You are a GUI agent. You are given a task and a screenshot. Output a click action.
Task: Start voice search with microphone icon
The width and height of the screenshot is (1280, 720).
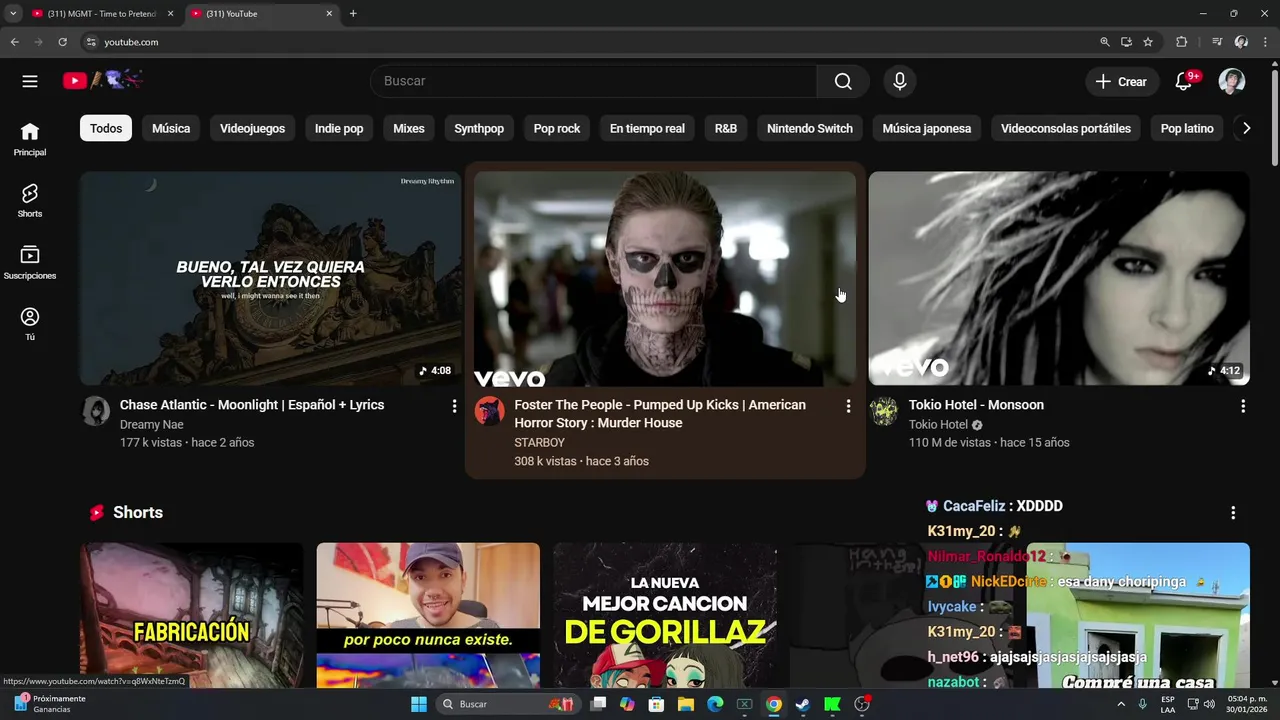tap(900, 81)
